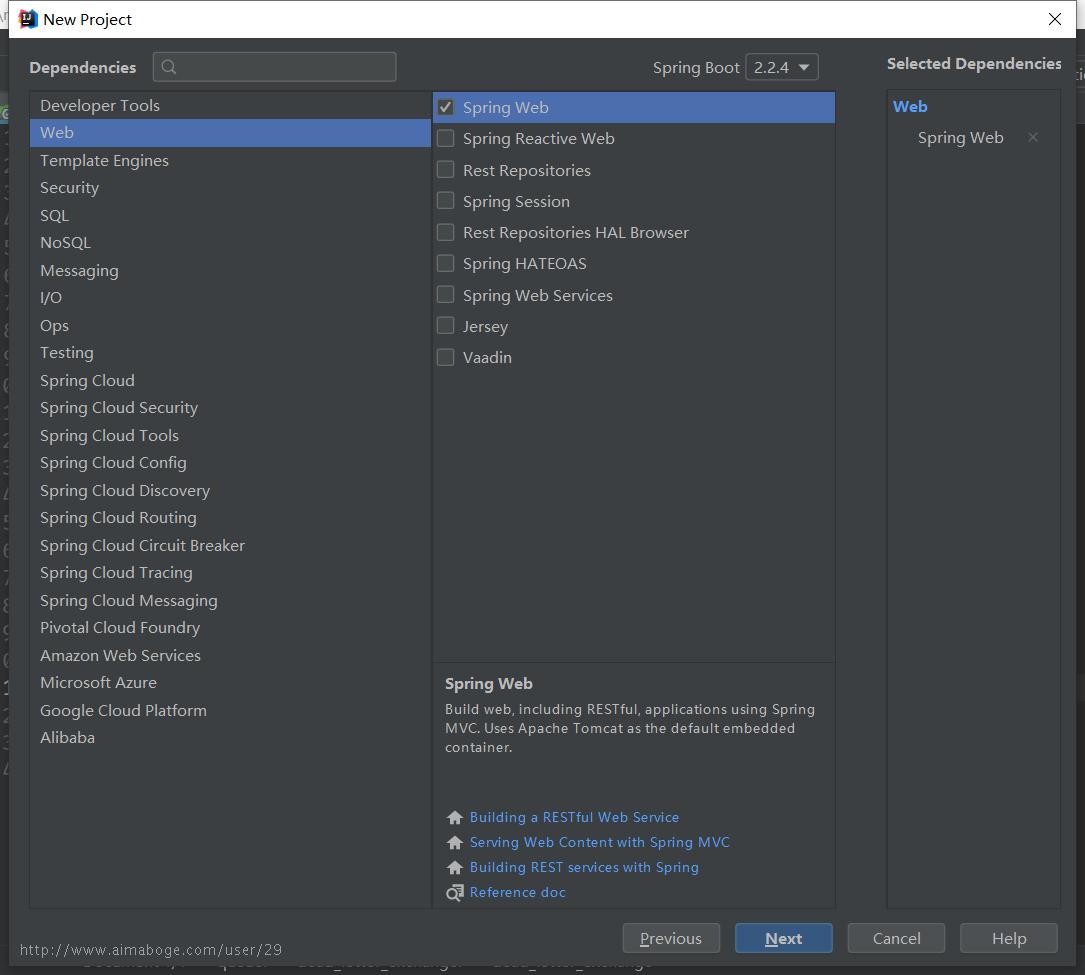This screenshot has height=975, width=1085.
Task: Enable Rest Repositories HAL Browser
Action: 446,232
